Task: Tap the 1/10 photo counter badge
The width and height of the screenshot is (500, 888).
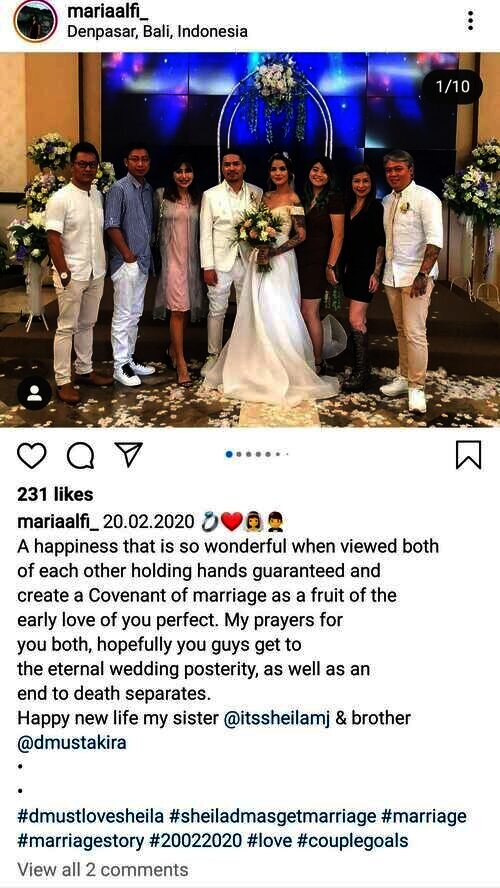Action: (452, 87)
